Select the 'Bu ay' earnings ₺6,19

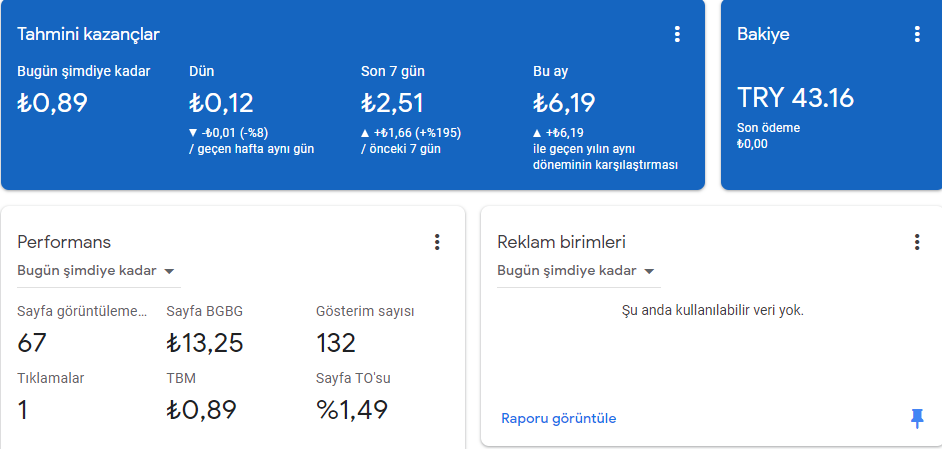pyautogui.click(x=564, y=103)
